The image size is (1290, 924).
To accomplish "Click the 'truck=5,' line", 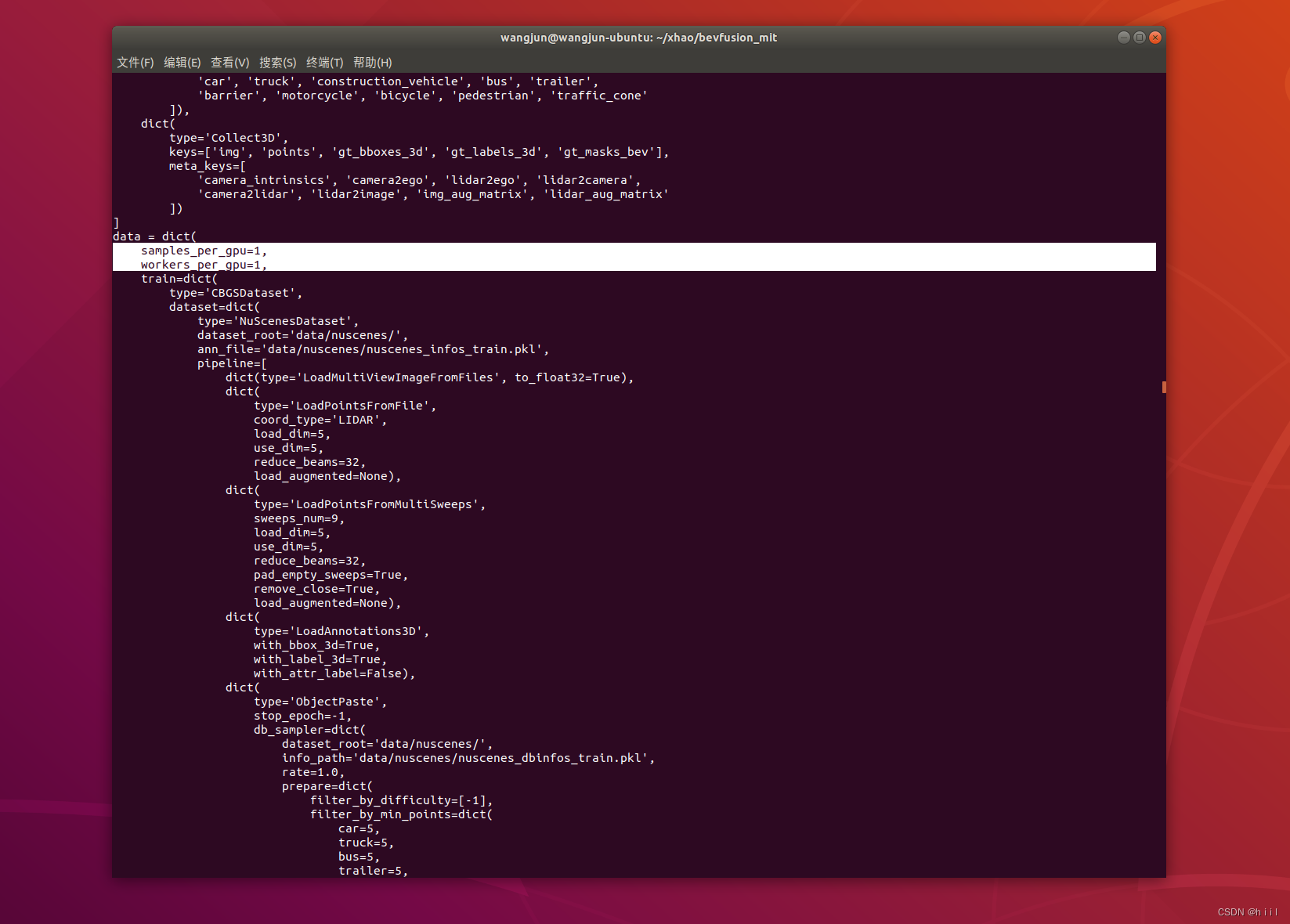I will [366, 843].
